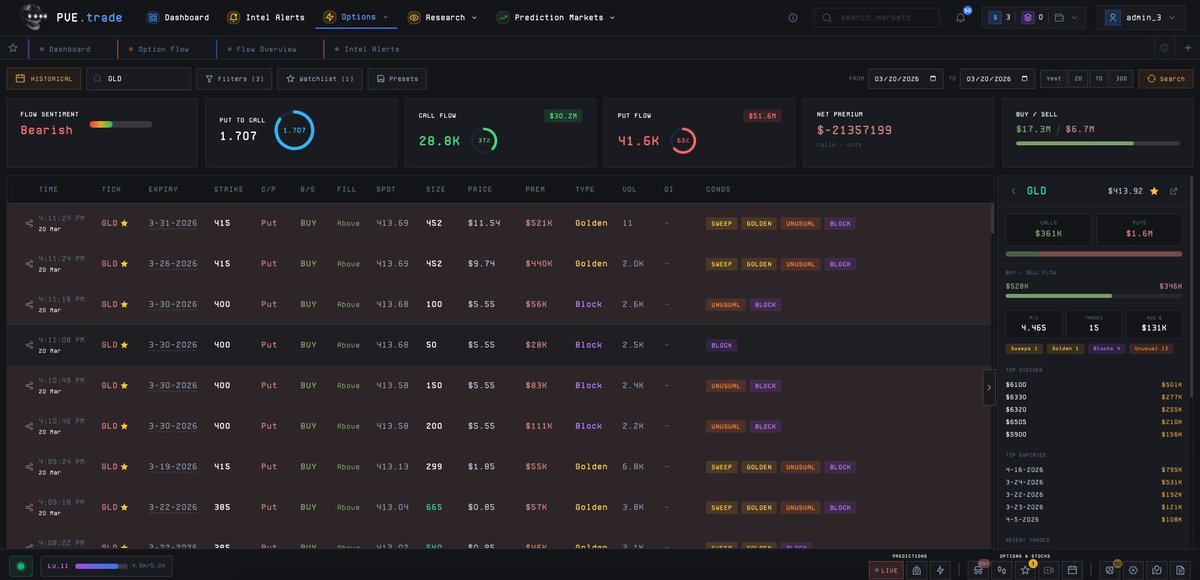Click the blue dollar credits icon
1200x580 pixels.
pos(995,17)
